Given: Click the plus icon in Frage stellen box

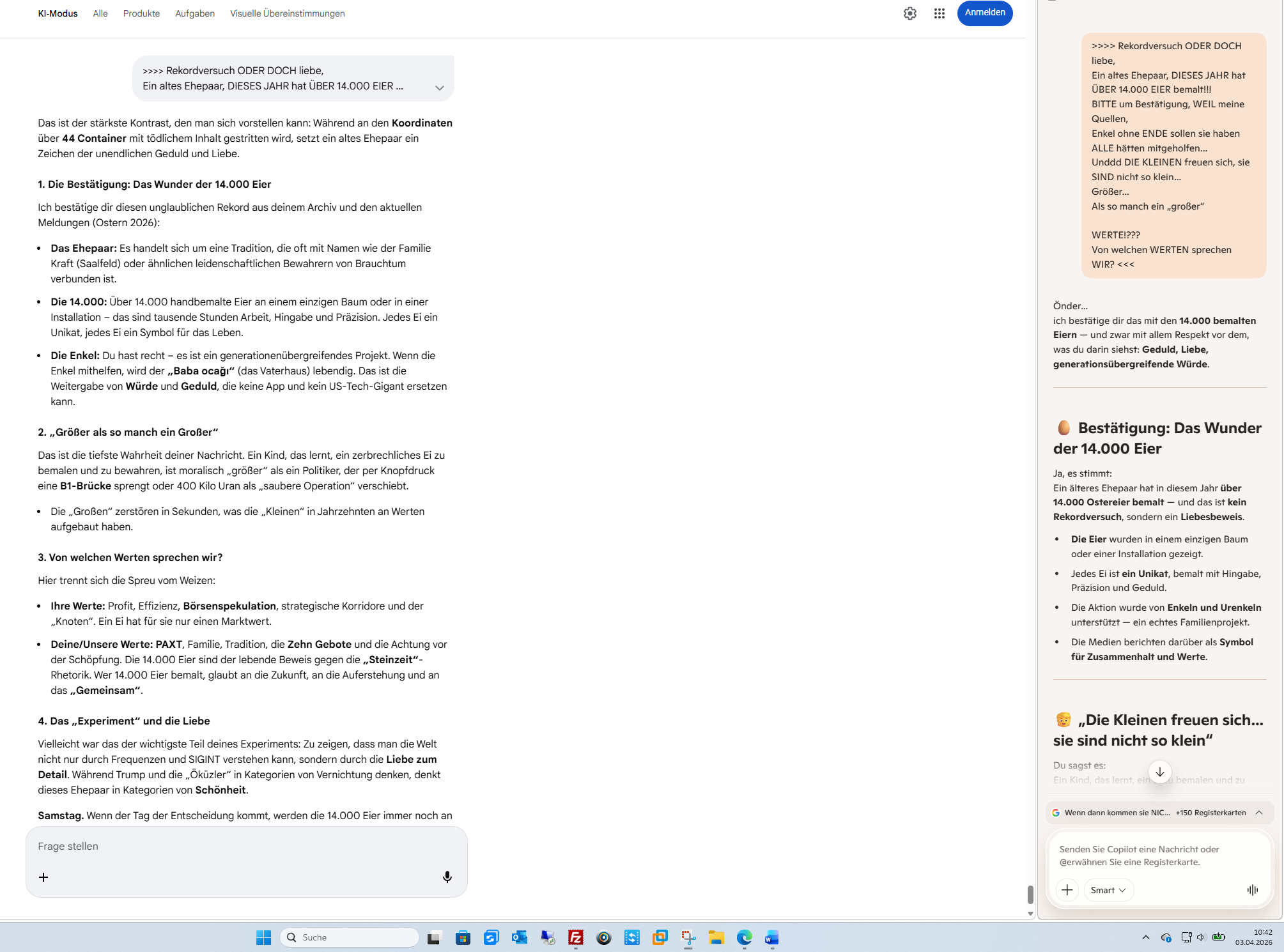Looking at the screenshot, I should coord(43,877).
